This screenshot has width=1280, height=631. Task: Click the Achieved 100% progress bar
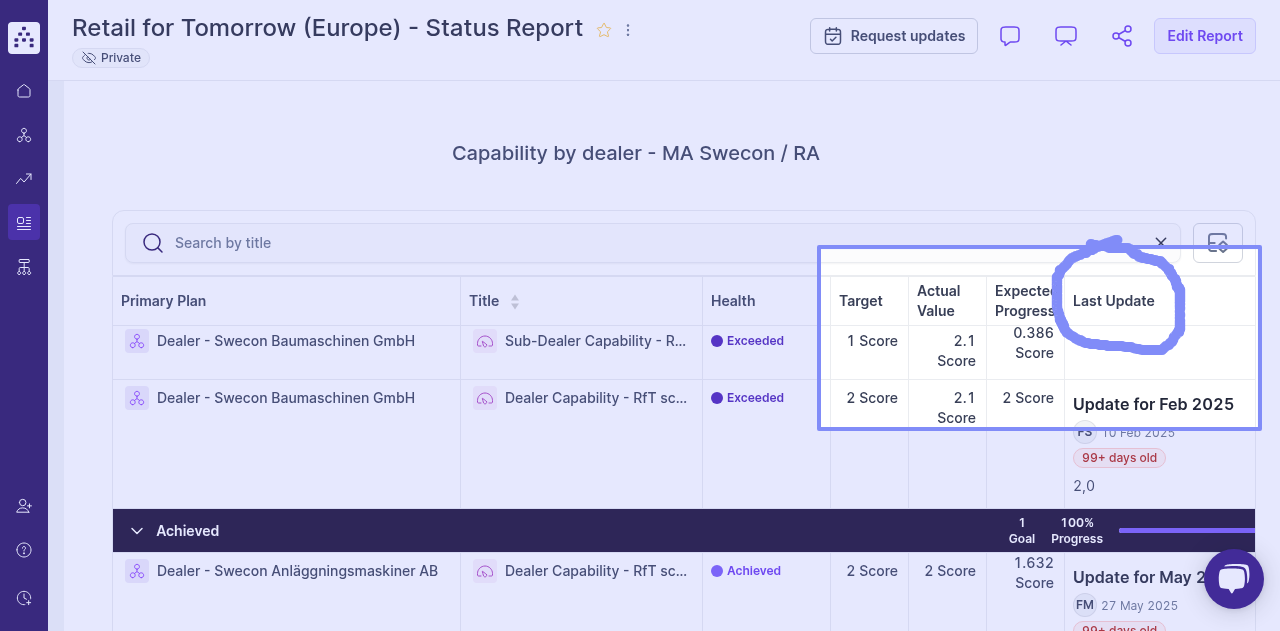1186,531
